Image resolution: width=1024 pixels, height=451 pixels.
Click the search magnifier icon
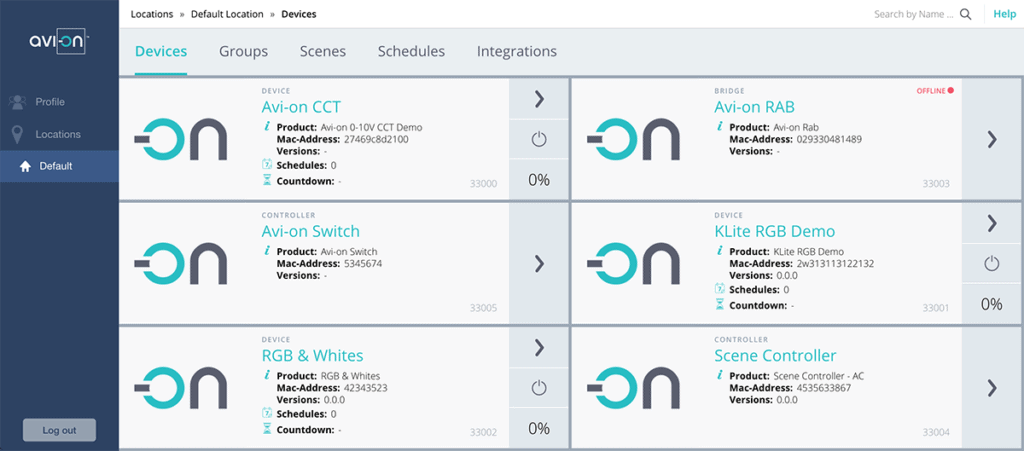965,14
